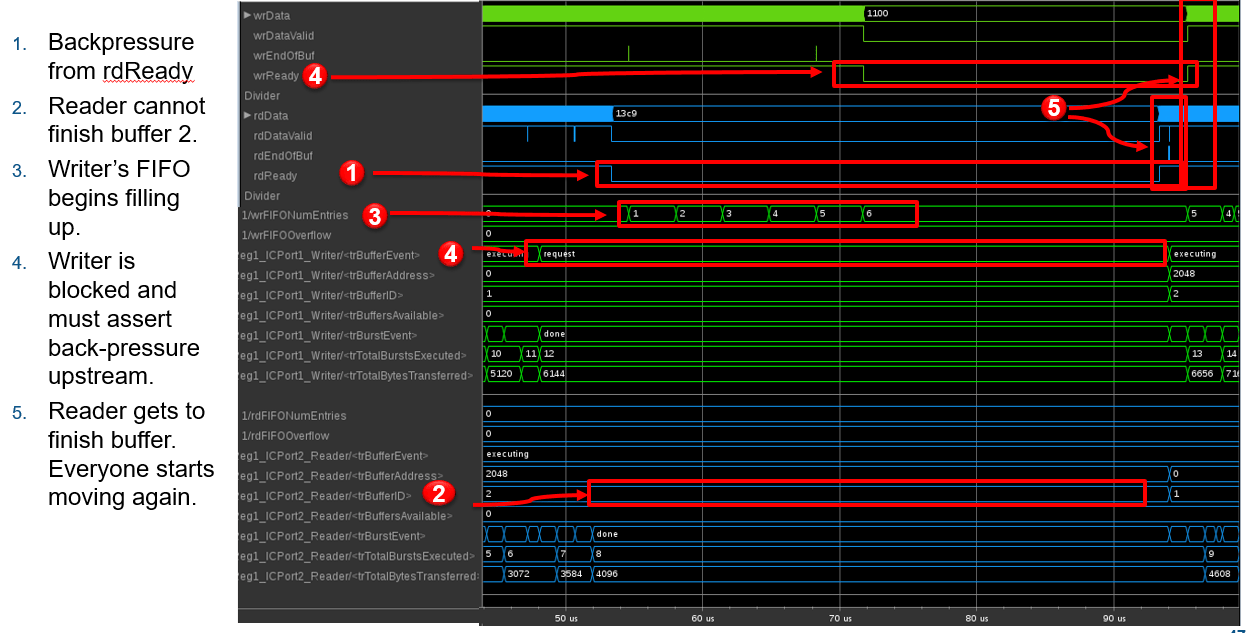1247x633 pixels.
Task: Click the wrData value 1100
Action: 877,14
